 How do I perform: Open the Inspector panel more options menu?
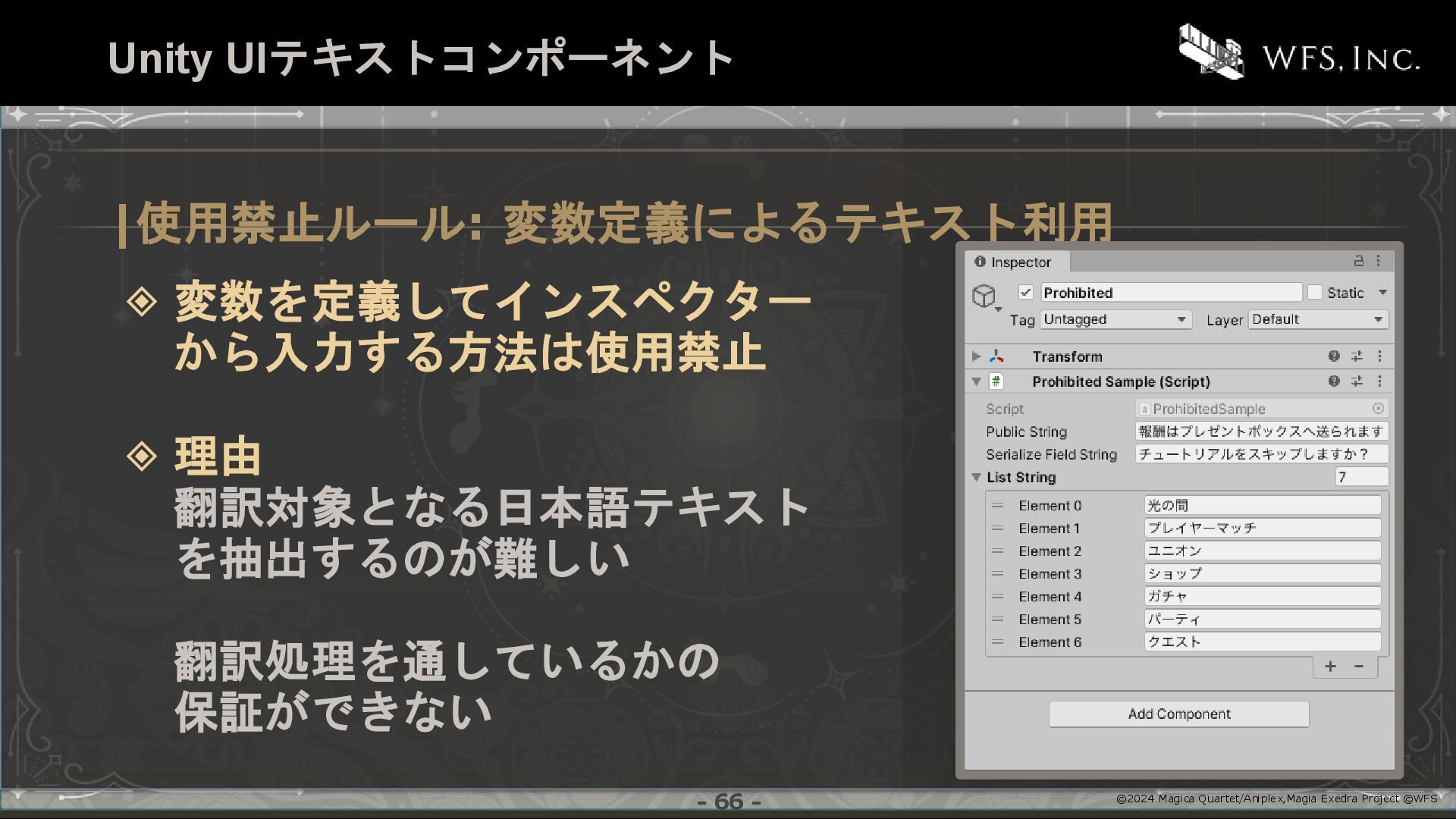pos(1379,261)
